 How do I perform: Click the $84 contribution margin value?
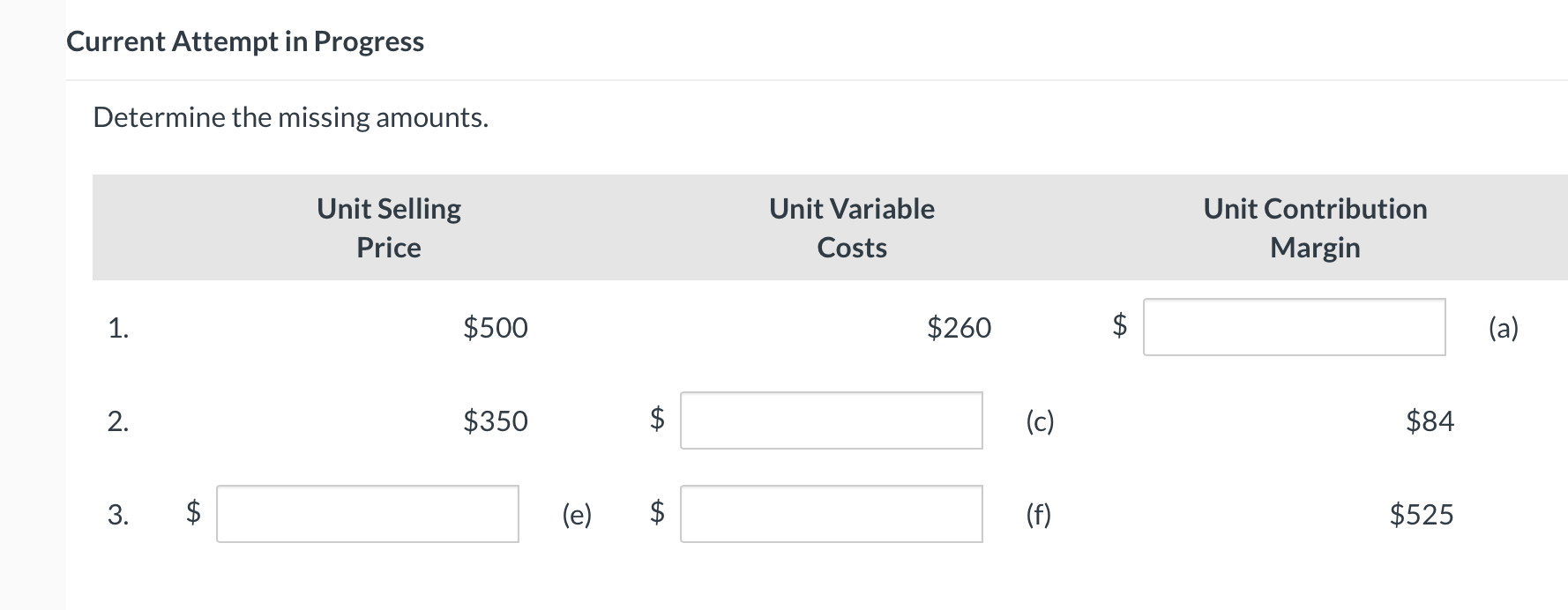[1430, 421]
